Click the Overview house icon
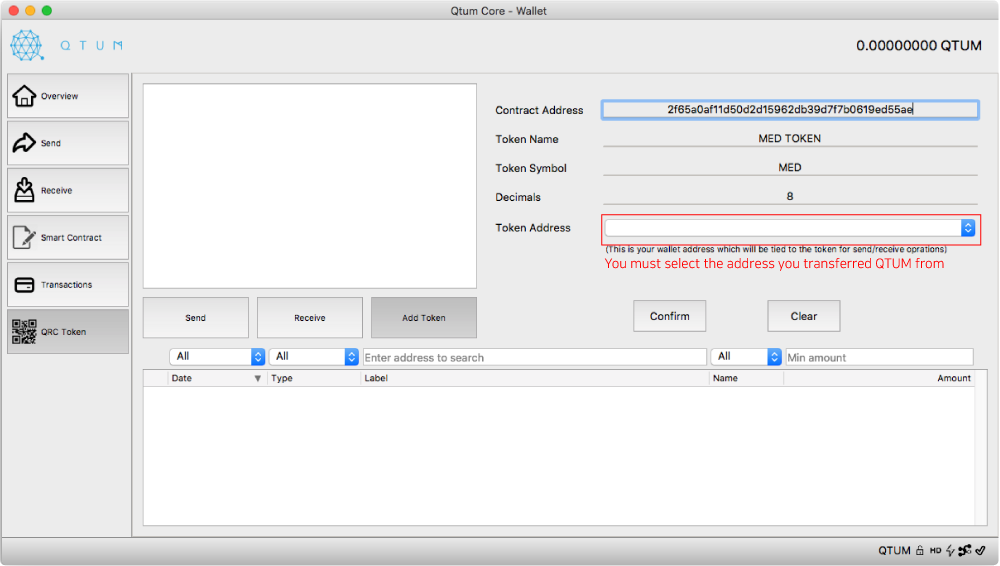1000x566 pixels. [x=24, y=96]
